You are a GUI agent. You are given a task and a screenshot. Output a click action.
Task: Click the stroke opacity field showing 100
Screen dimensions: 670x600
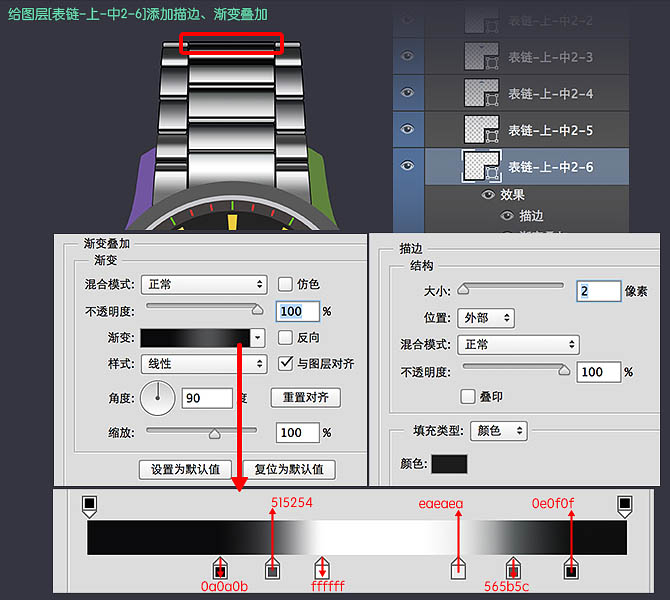click(598, 372)
